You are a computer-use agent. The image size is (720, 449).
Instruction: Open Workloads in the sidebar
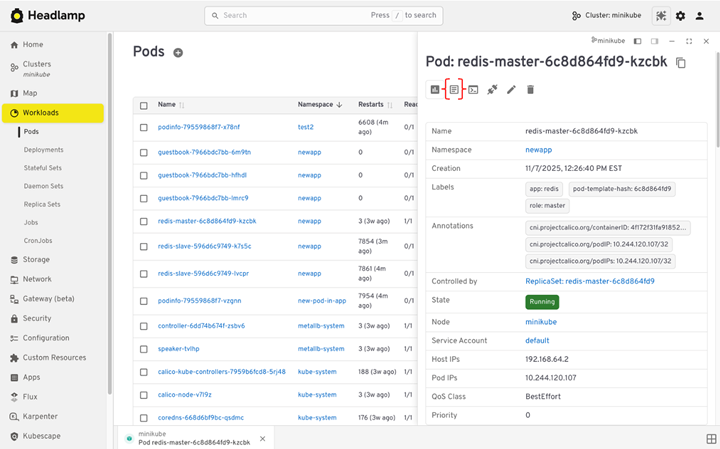[53, 113]
